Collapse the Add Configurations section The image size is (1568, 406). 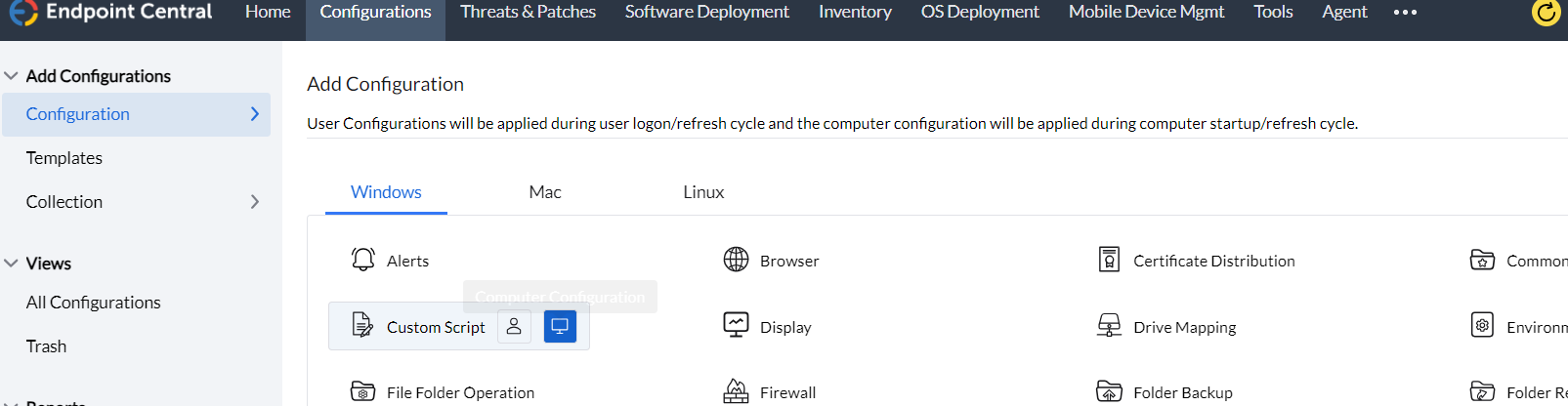pyautogui.click(x=12, y=76)
